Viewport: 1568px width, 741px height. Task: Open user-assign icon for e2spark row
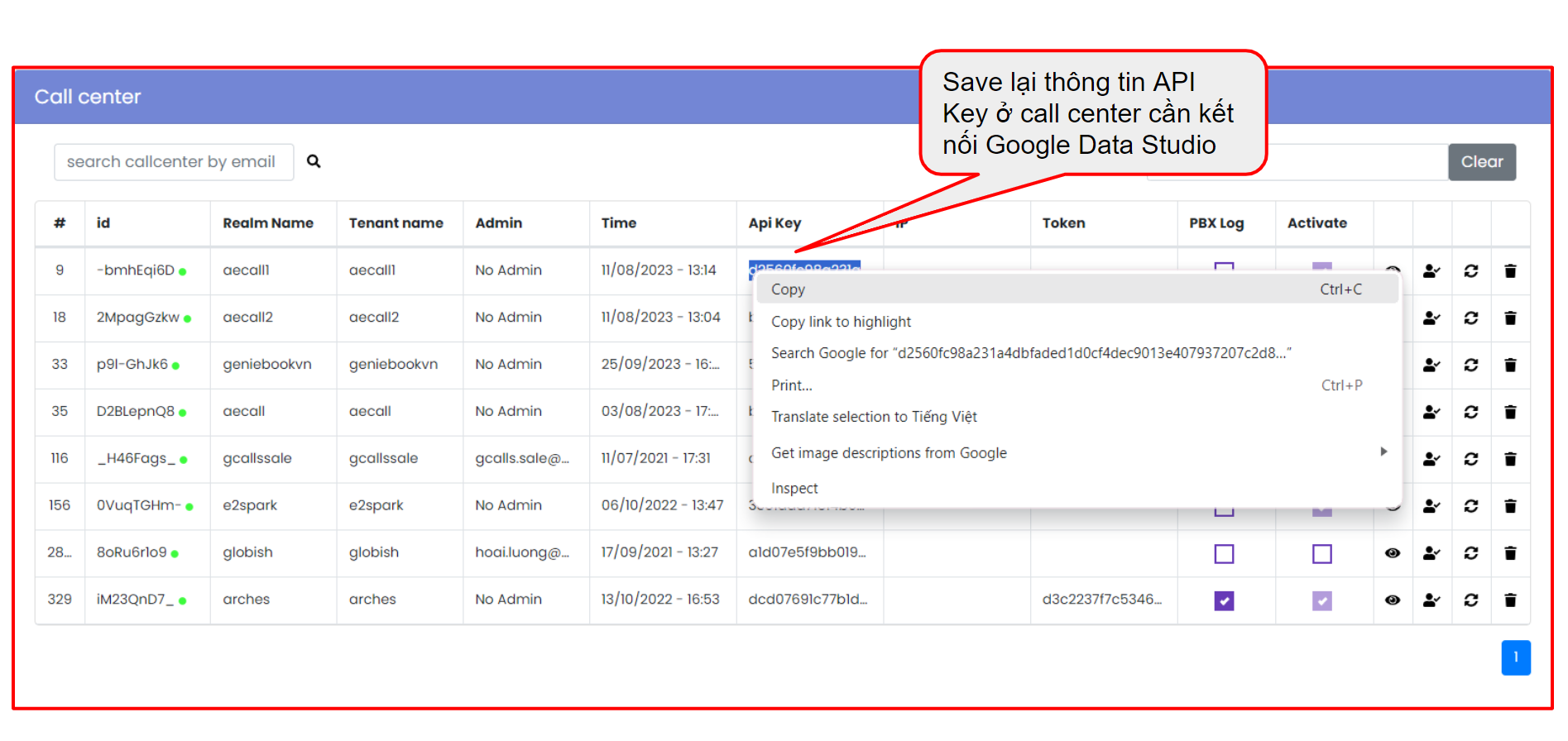pyautogui.click(x=1431, y=506)
